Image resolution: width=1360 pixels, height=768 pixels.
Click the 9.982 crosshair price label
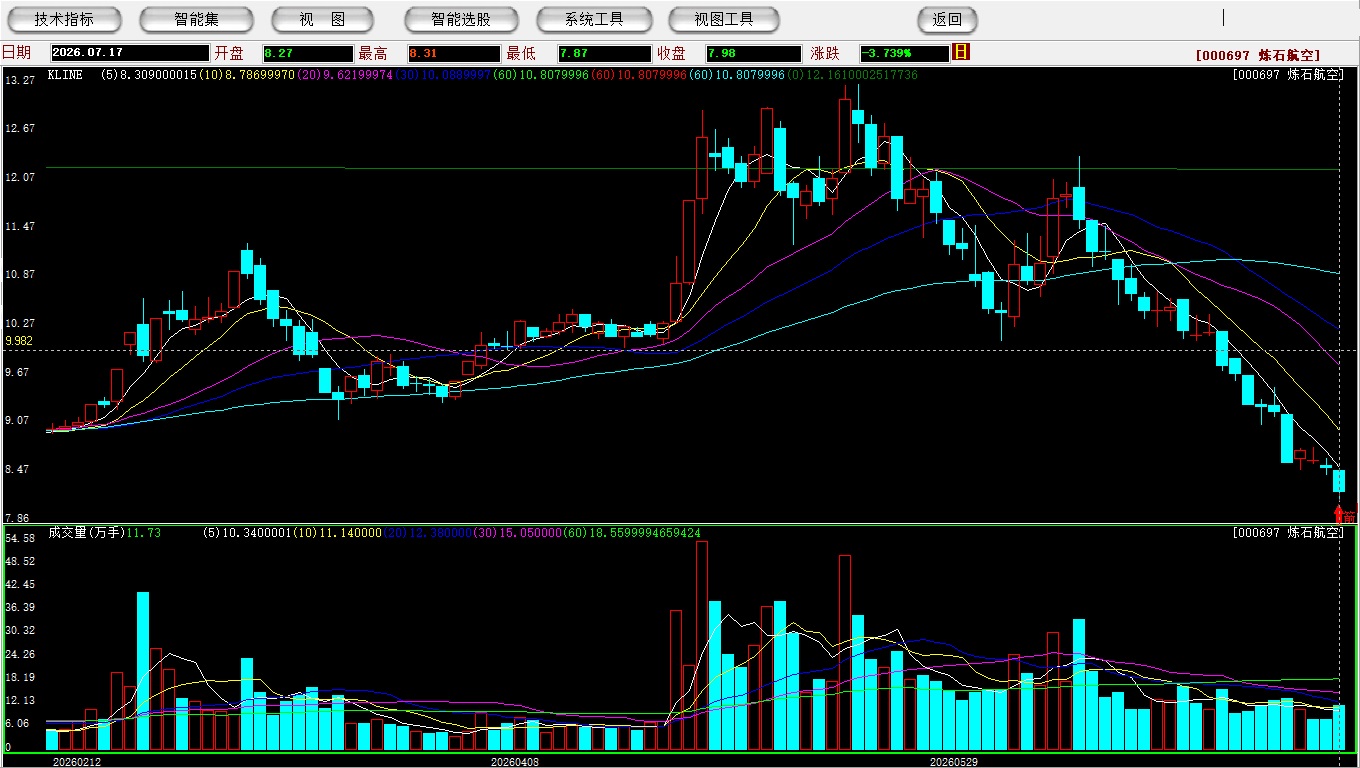click(x=19, y=341)
